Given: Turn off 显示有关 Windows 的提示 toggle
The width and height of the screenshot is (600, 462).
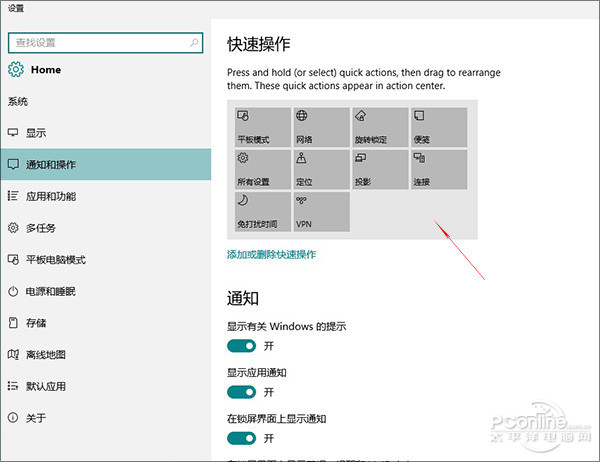Looking at the screenshot, I should click(x=241, y=346).
